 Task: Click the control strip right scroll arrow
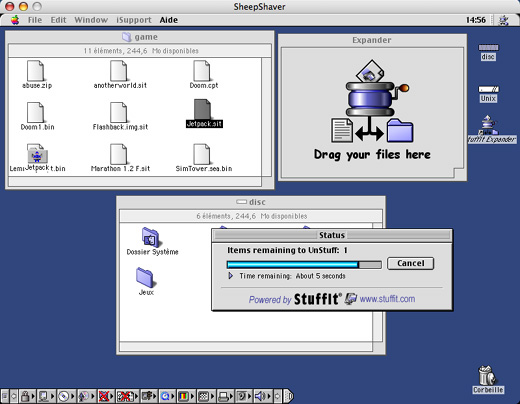(x=277, y=396)
